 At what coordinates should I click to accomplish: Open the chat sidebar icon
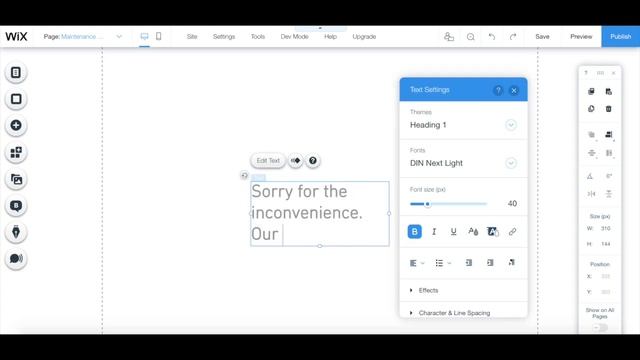pyautogui.click(x=16, y=259)
